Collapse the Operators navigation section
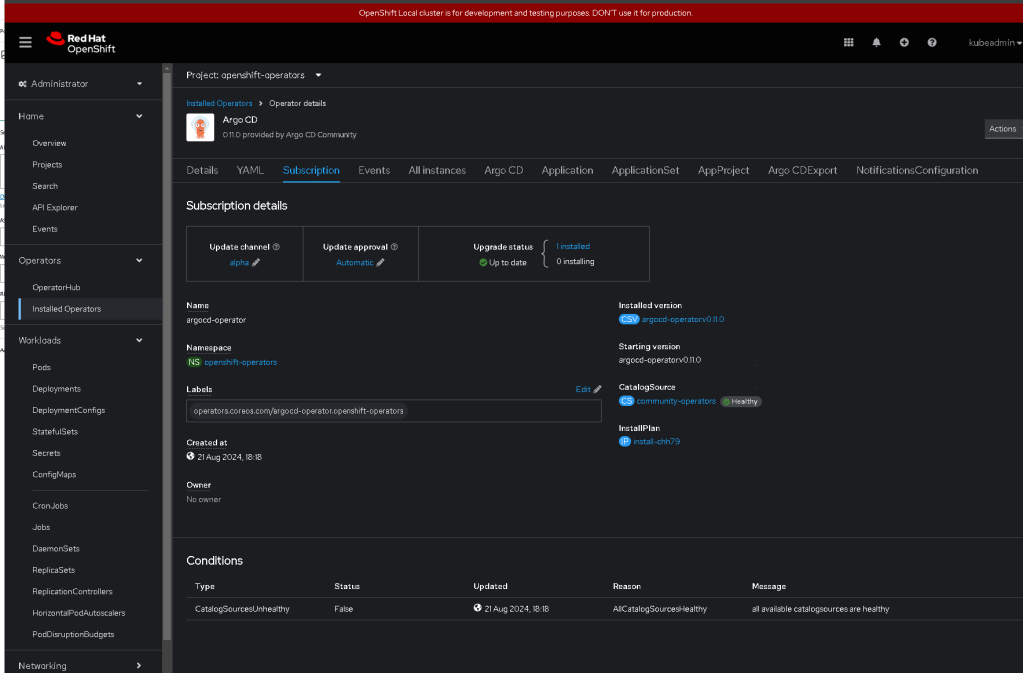The width and height of the screenshot is (1023, 673). 81,261
